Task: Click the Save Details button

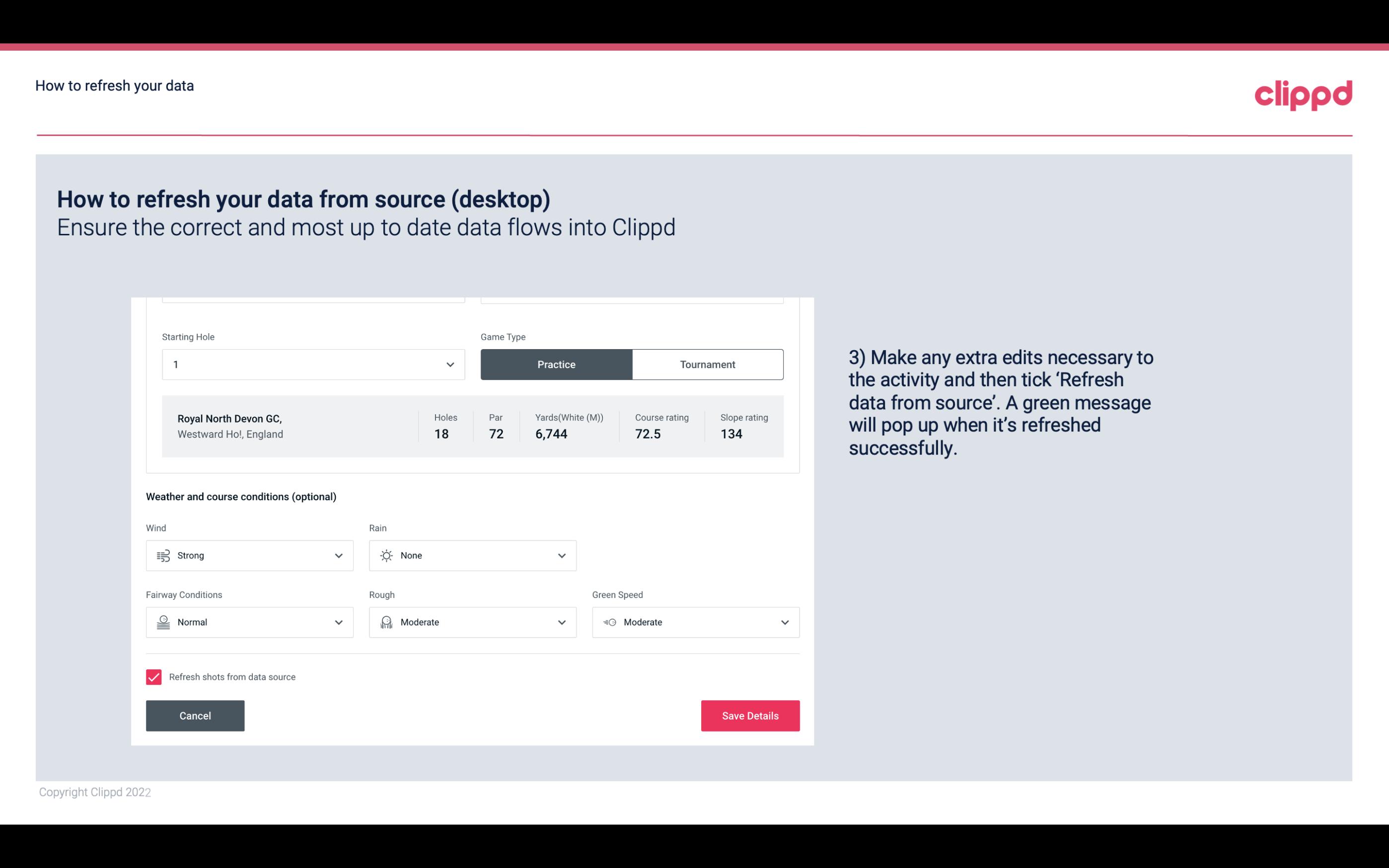Action: pyautogui.click(x=750, y=715)
